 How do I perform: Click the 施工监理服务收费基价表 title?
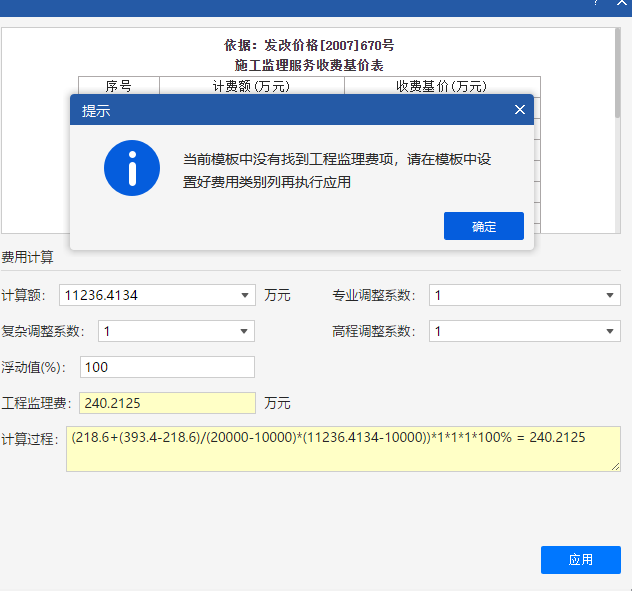coord(309,65)
